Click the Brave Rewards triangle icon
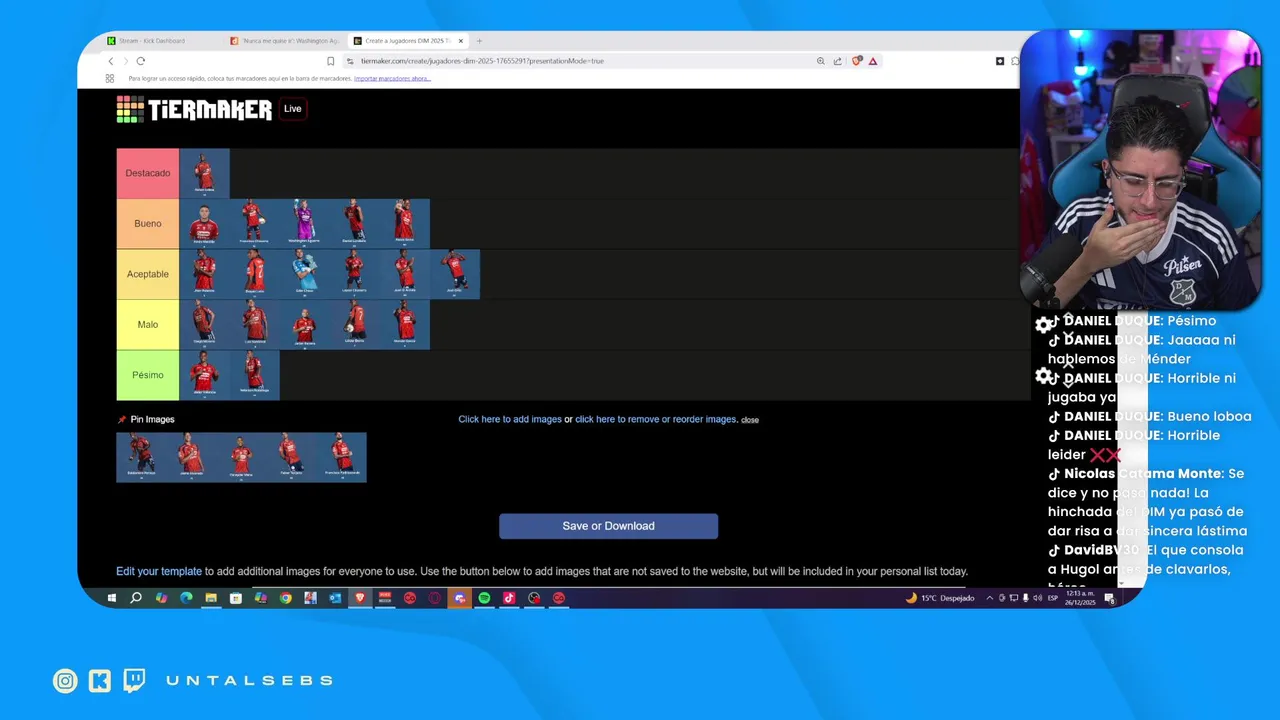This screenshot has height=720, width=1280. (873, 61)
